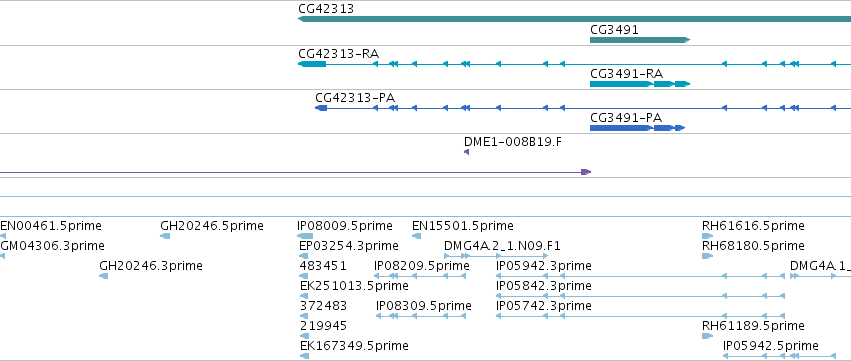Image resolution: width=851 pixels, height=361 pixels.
Task: Select the CG42313 gene bar
Action: pyautogui.click(x=574, y=19)
